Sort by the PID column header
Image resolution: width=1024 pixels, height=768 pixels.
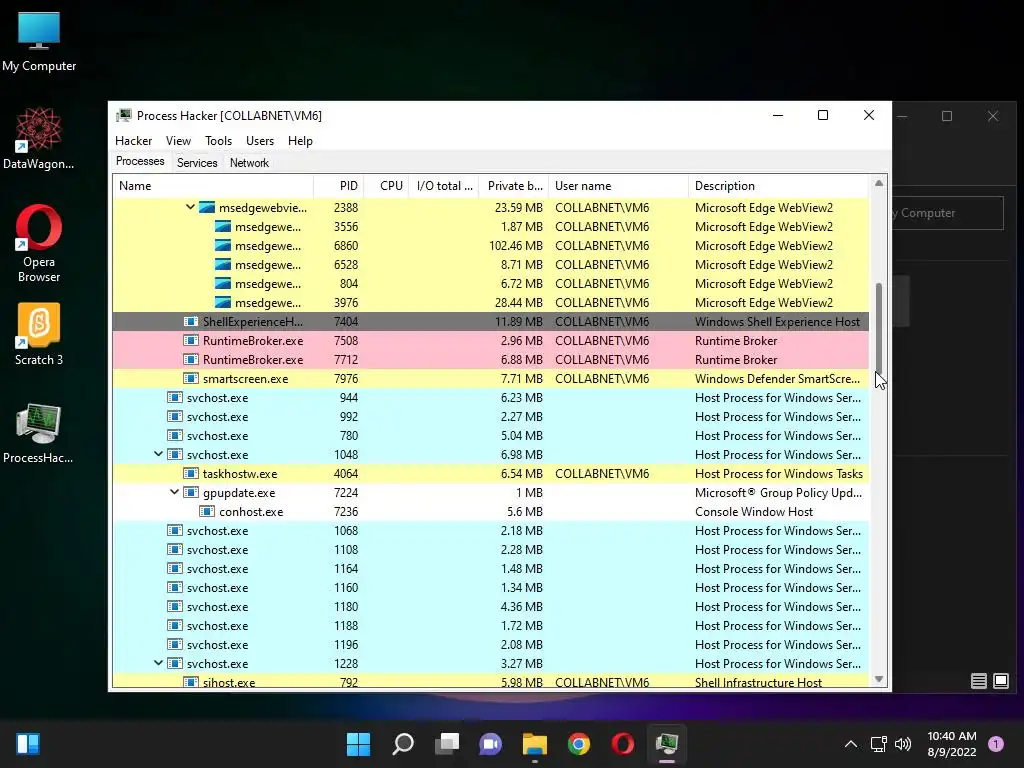(339, 185)
